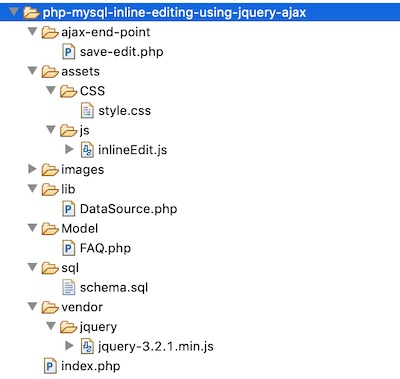Click the images folder icon
This screenshot has width=400, height=379.
click(50, 170)
